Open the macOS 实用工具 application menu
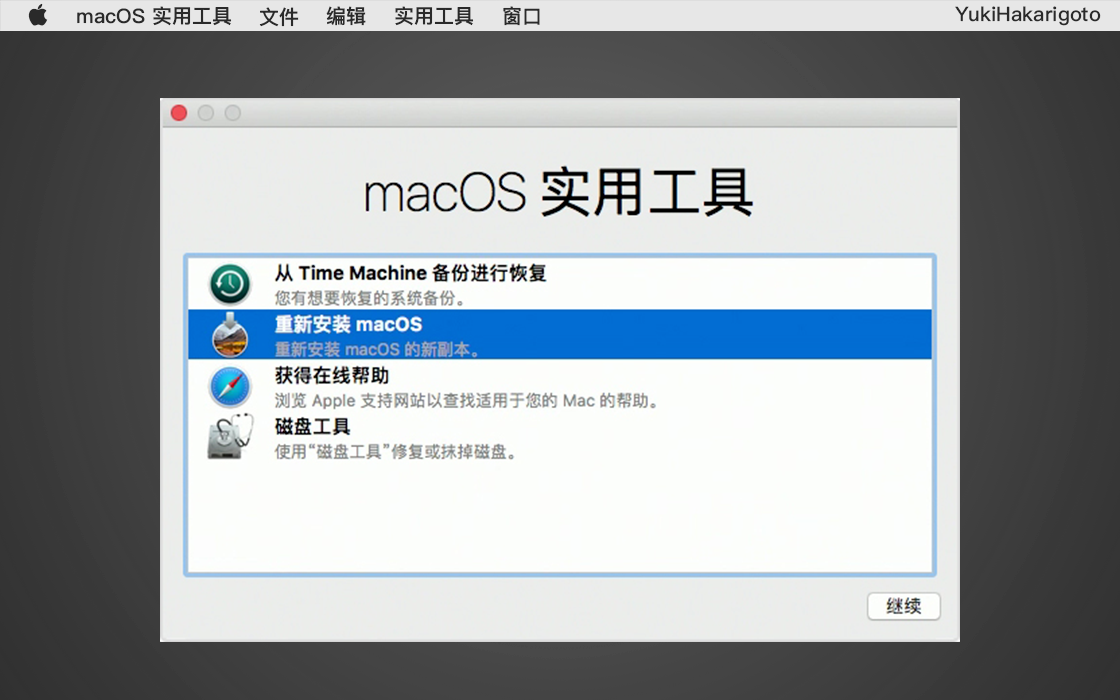Viewport: 1120px width, 700px height. [154, 16]
